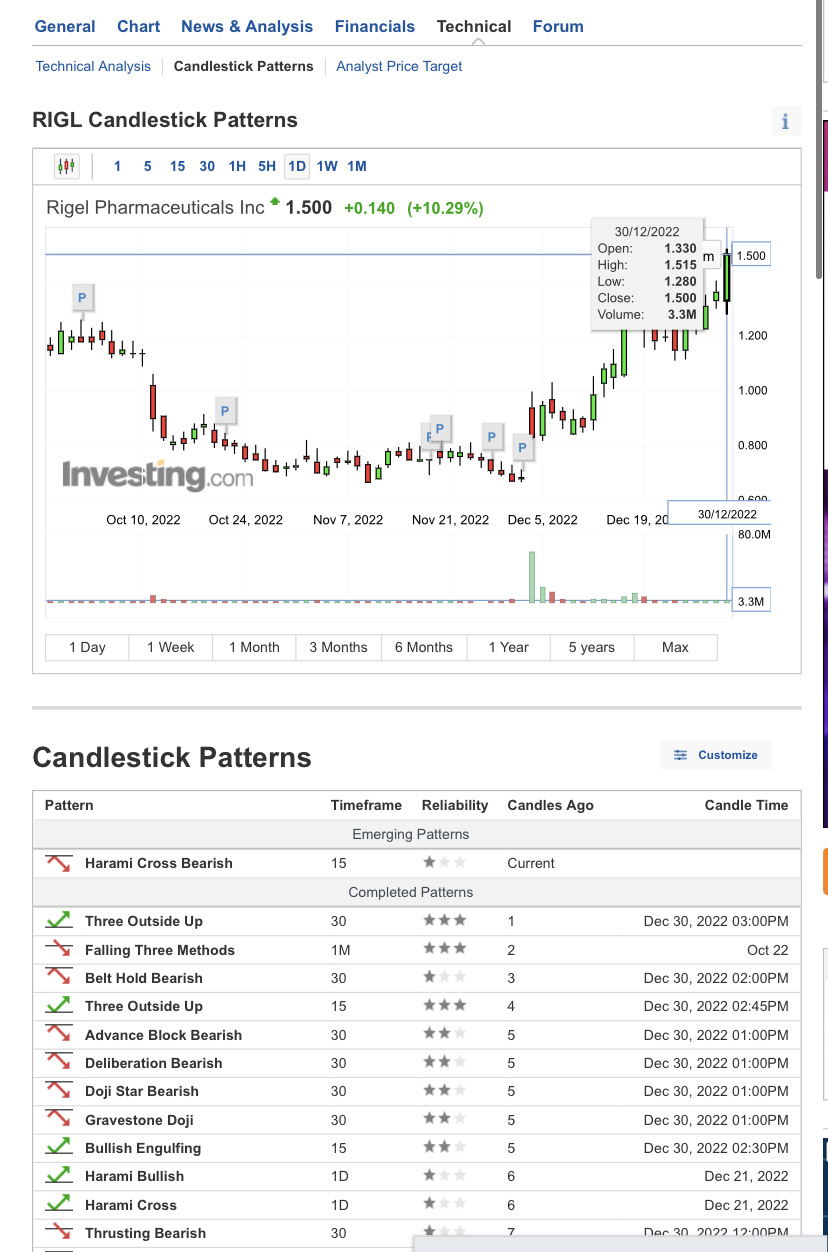Image resolution: width=828 pixels, height=1252 pixels.
Task: Click the Gravestone Doji pattern name
Action: (x=139, y=1120)
